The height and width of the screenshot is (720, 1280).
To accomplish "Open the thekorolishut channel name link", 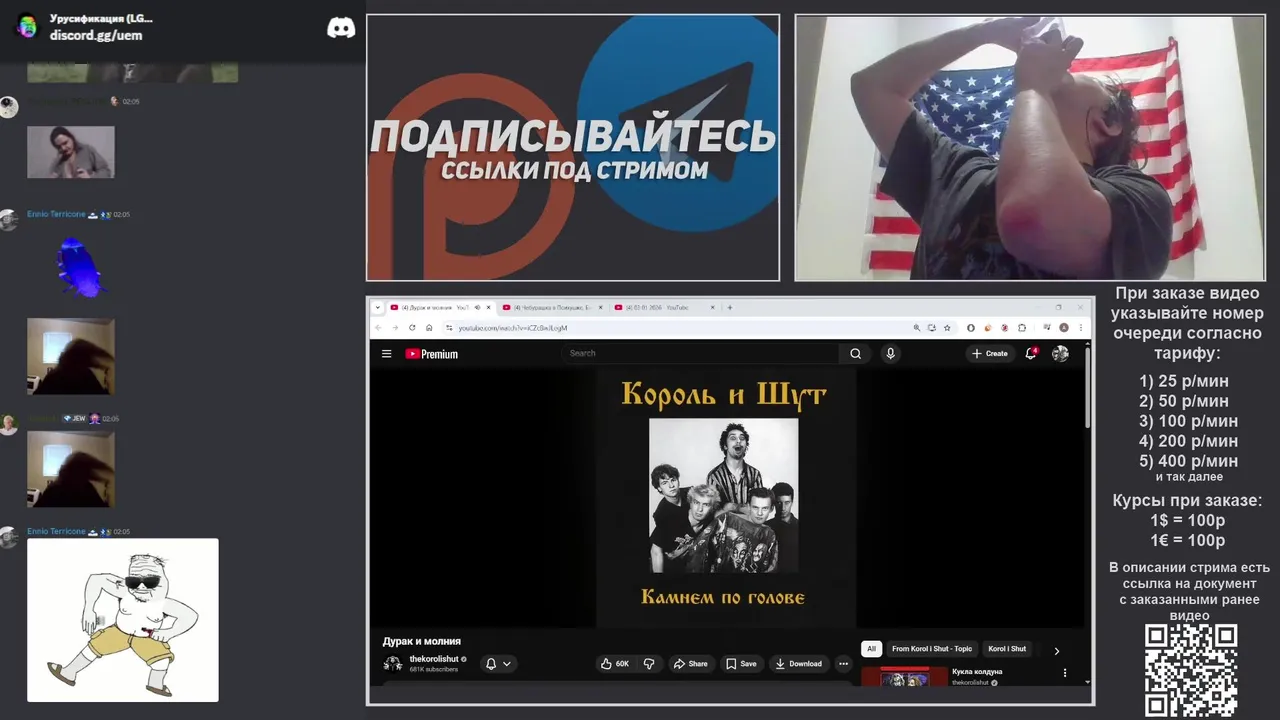I will coord(434,659).
